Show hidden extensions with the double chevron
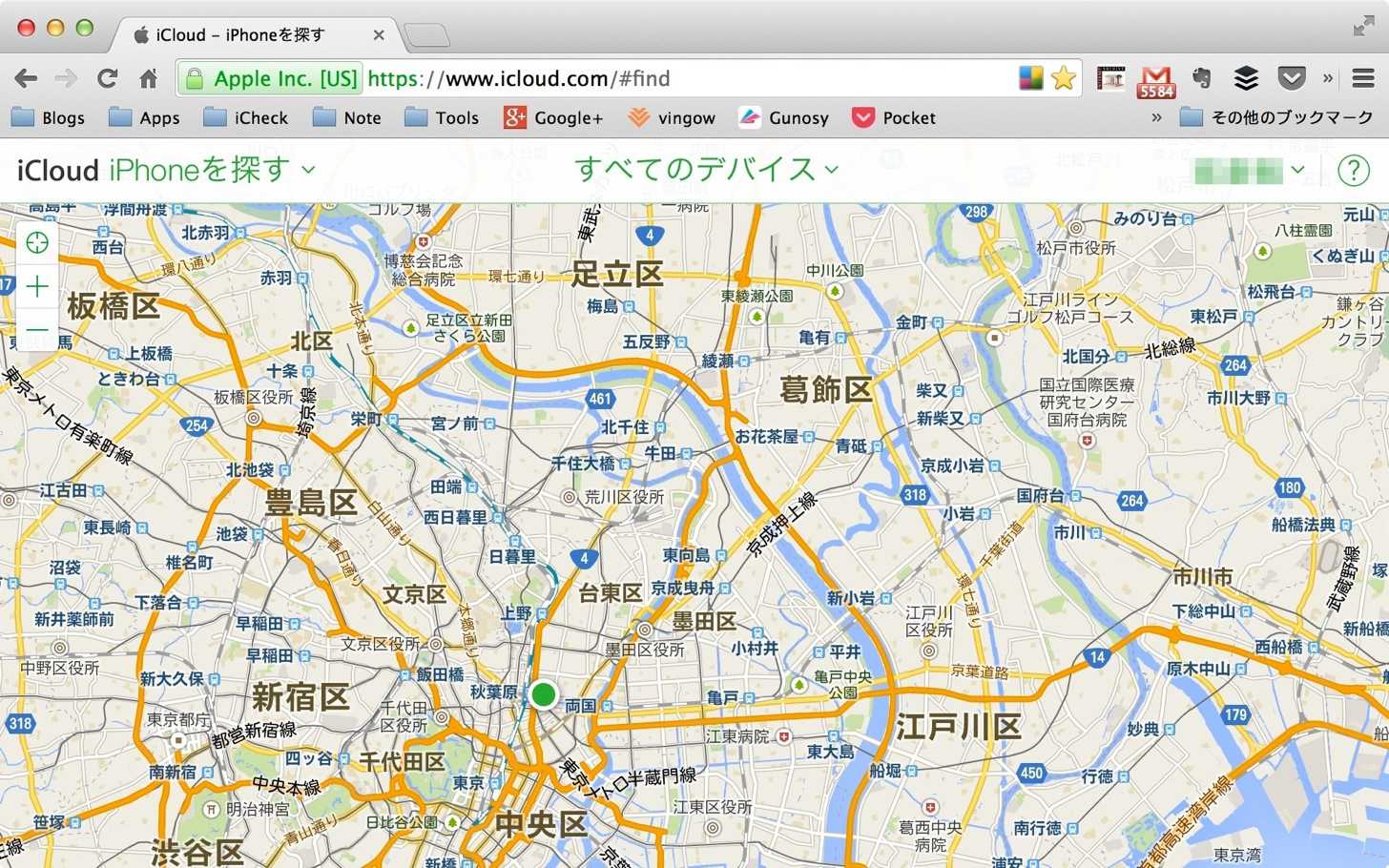This screenshot has width=1389, height=868. coord(1327,78)
